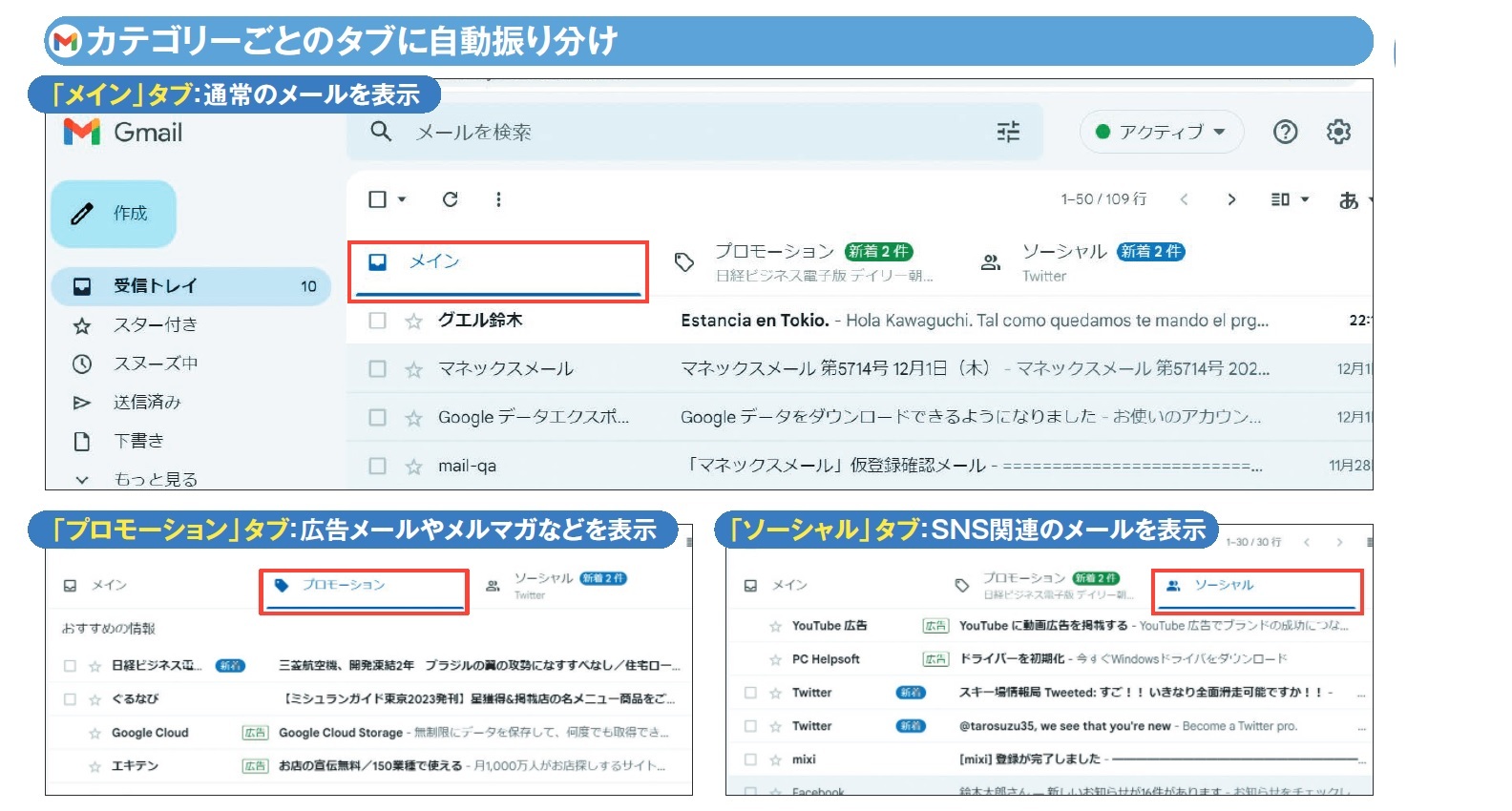Star the YouTube 広告 email
This screenshot has width=1512, height=811.
[x=775, y=627]
